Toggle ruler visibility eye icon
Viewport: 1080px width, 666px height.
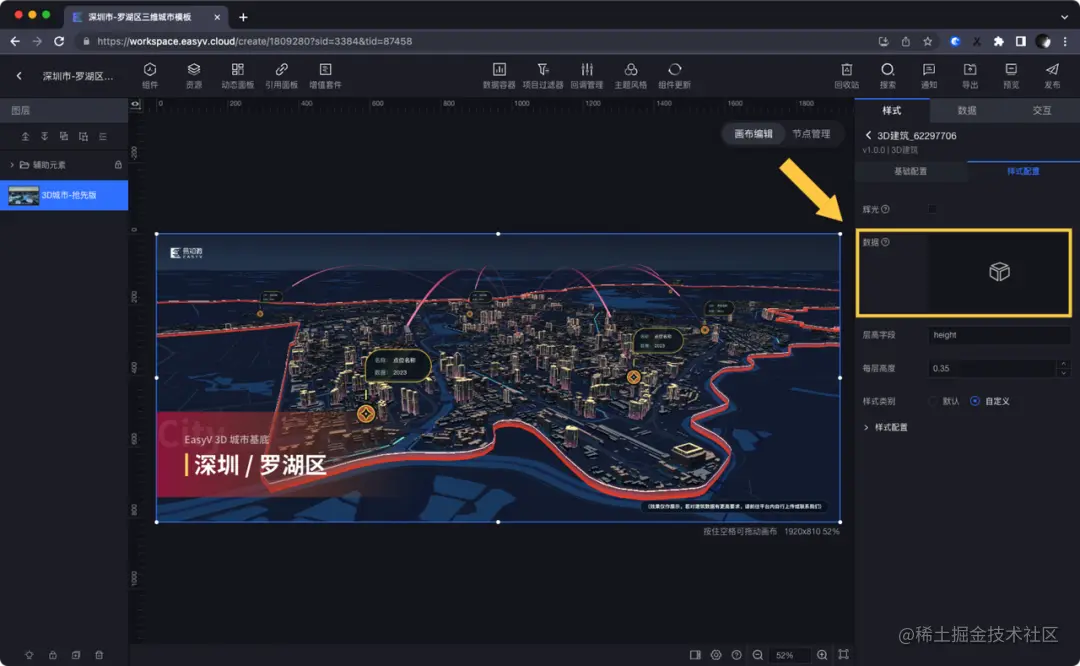136,104
